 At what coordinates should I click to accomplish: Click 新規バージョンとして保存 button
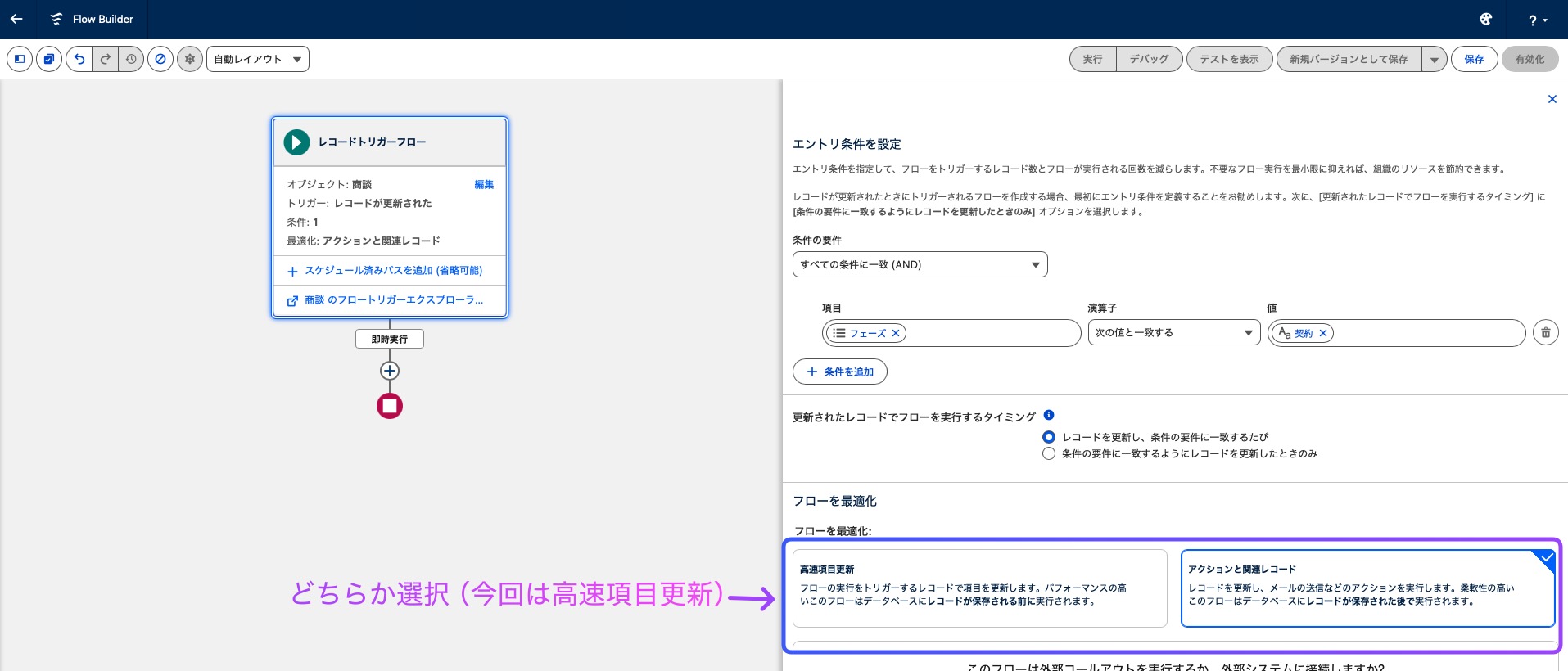(1349, 59)
